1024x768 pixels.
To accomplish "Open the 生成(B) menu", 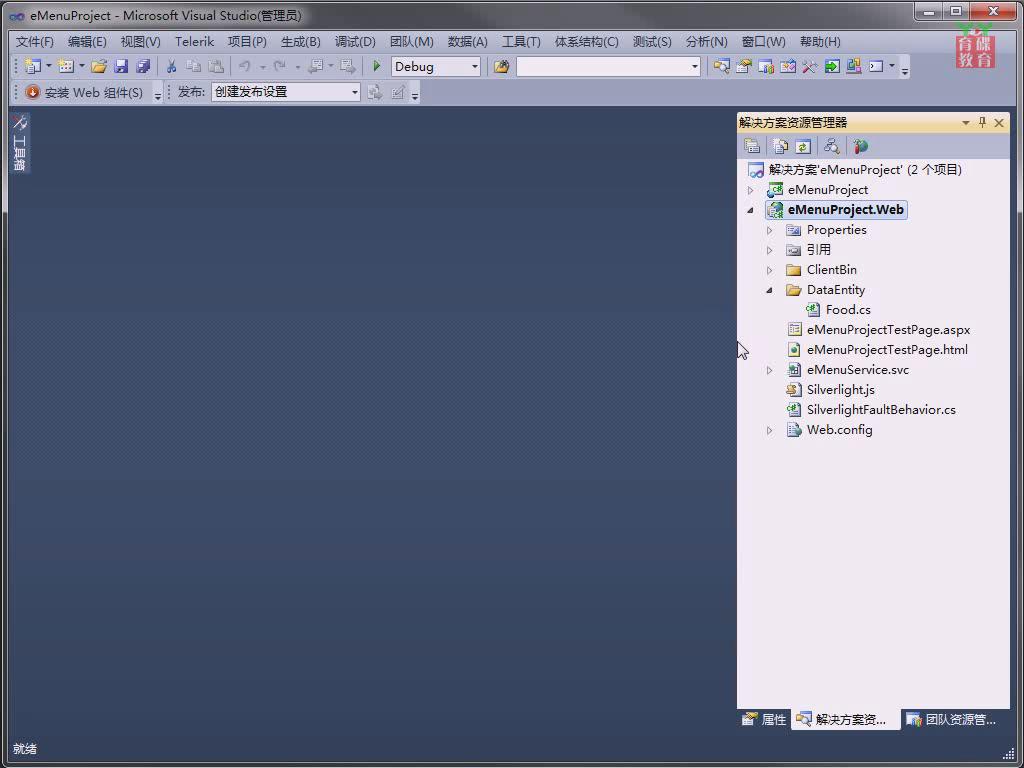I will click(300, 42).
